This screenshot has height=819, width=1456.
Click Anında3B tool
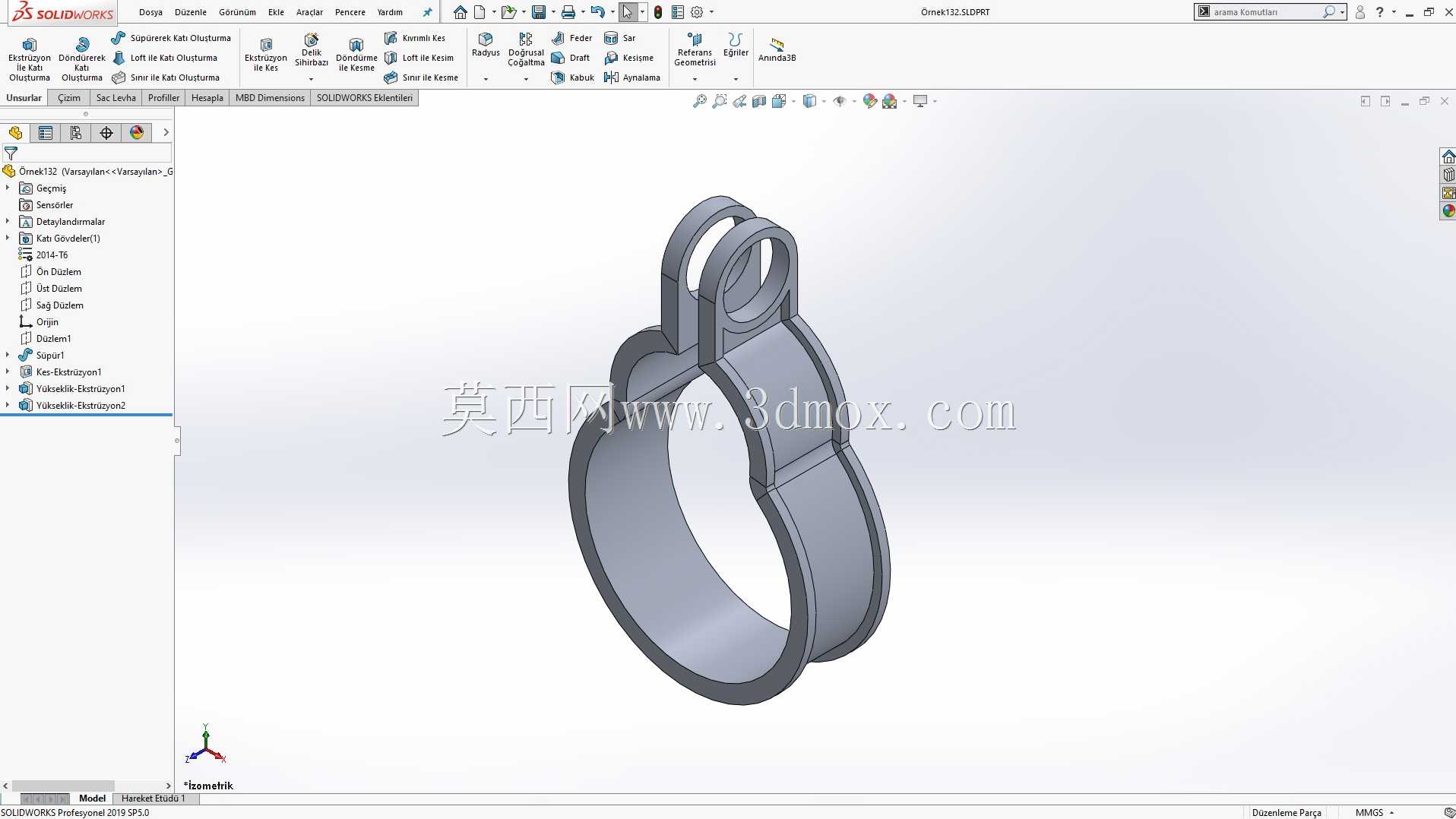pos(777,50)
